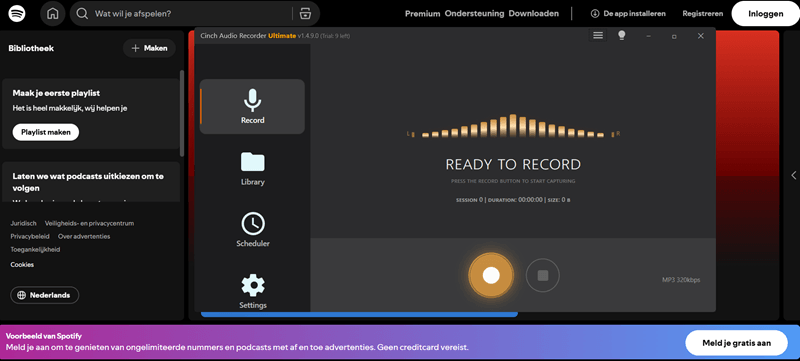The image size is (800, 361).
Task: Start recording with the orange Record button
Action: tap(491, 275)
